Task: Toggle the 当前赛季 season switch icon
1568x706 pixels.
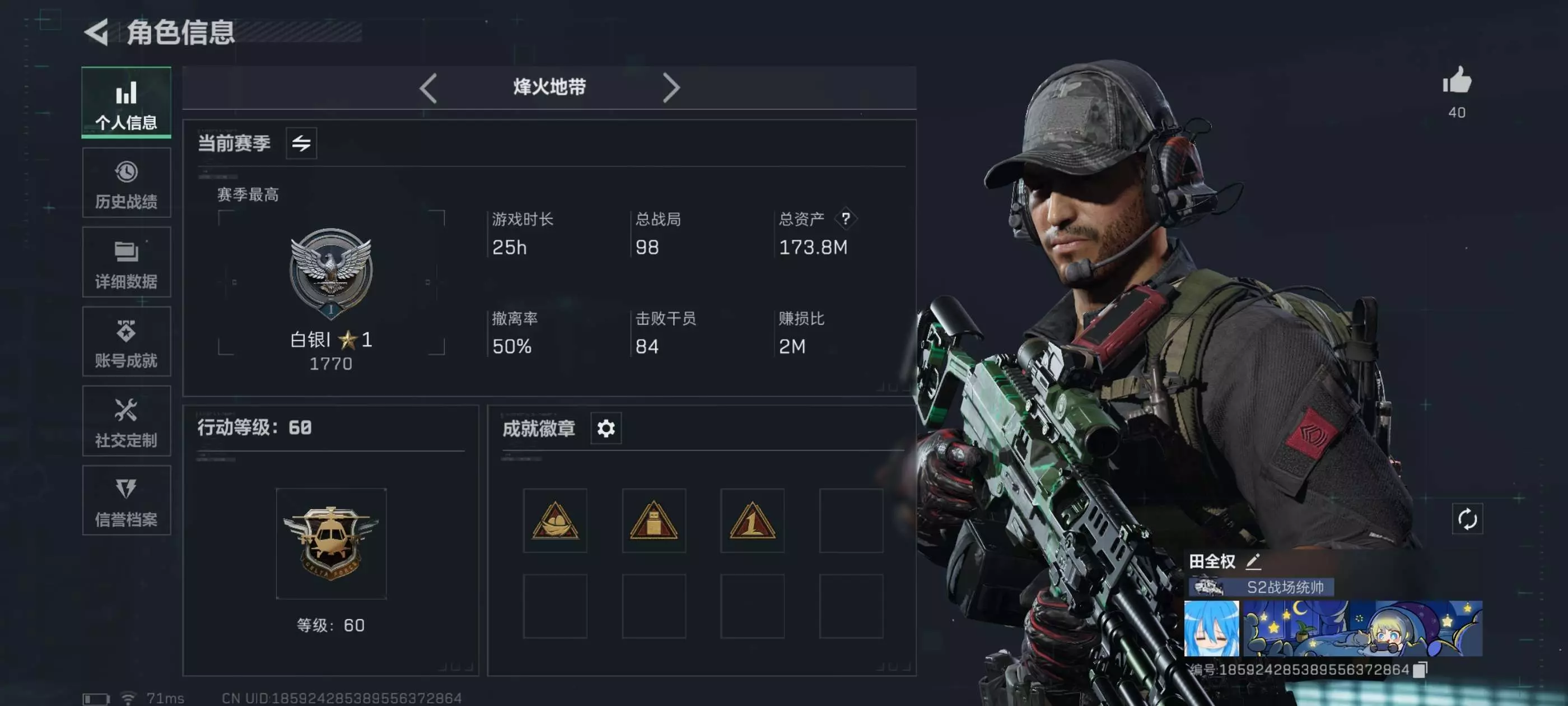Action: tap(301, 143)
